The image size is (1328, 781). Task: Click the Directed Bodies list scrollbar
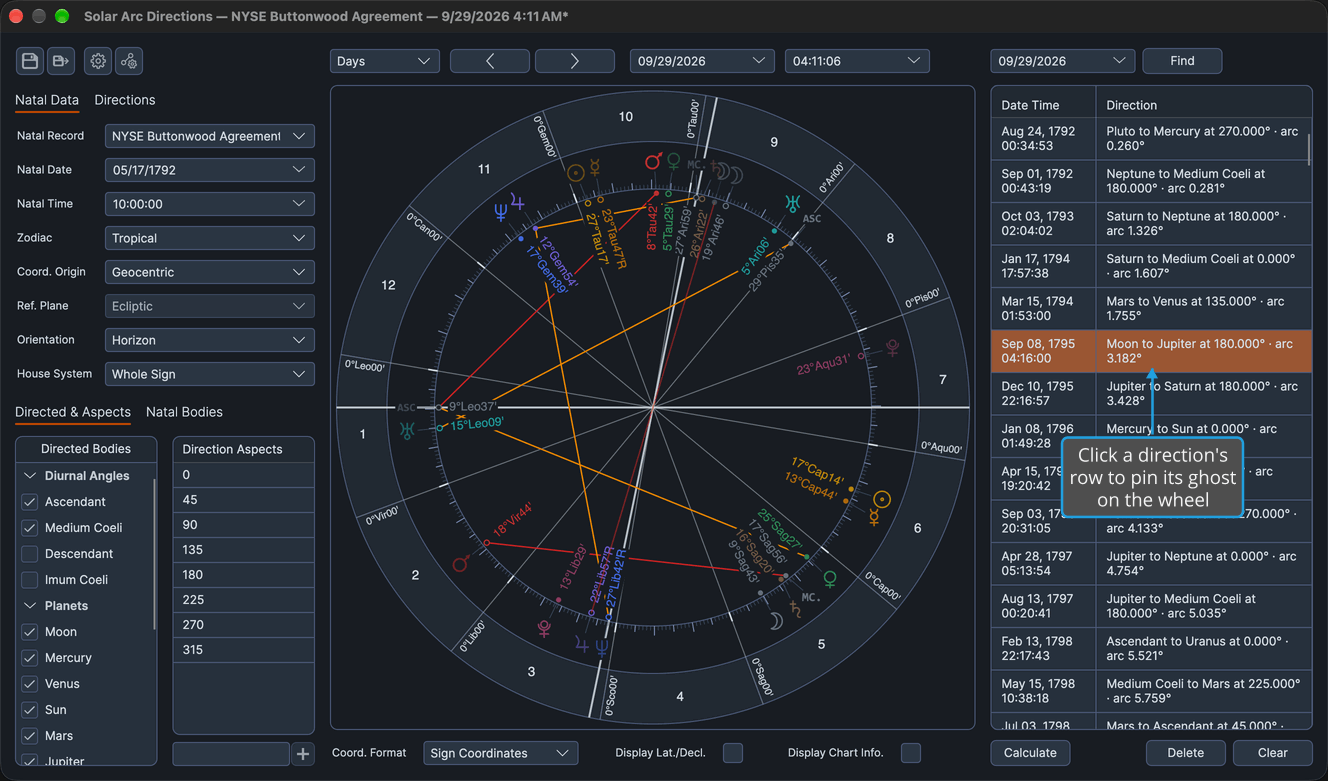154,555
